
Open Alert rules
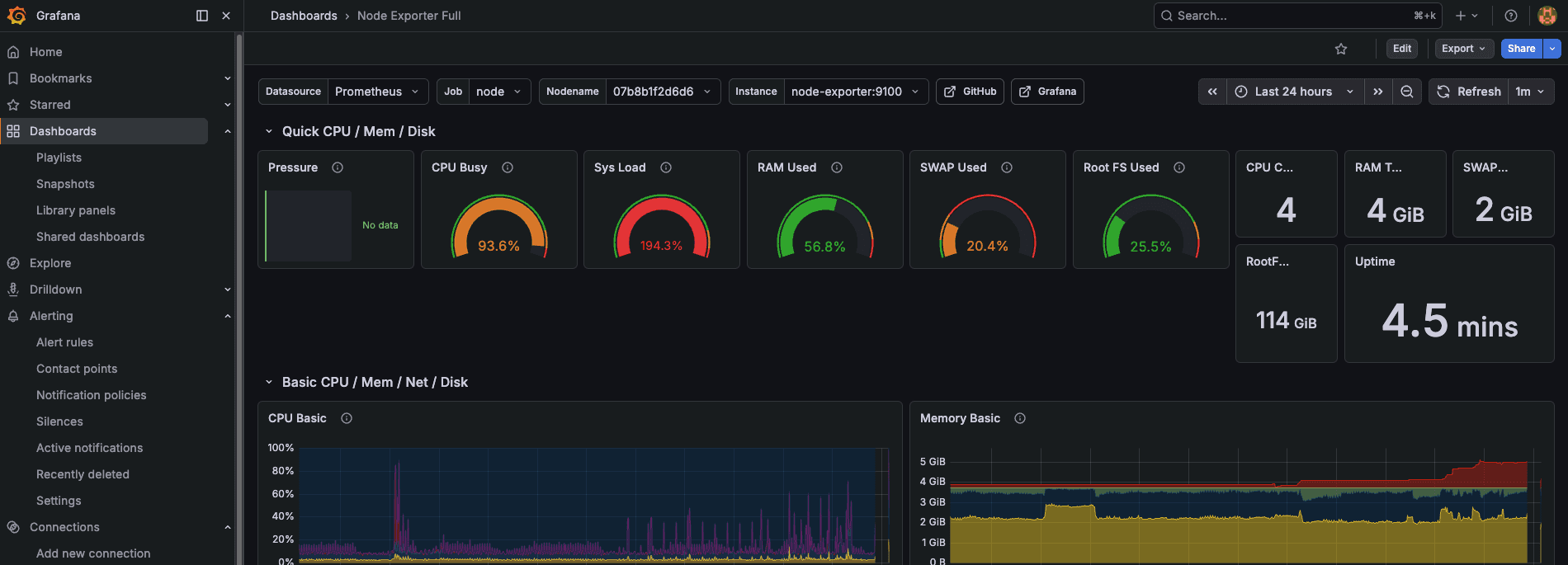[64, 342]
